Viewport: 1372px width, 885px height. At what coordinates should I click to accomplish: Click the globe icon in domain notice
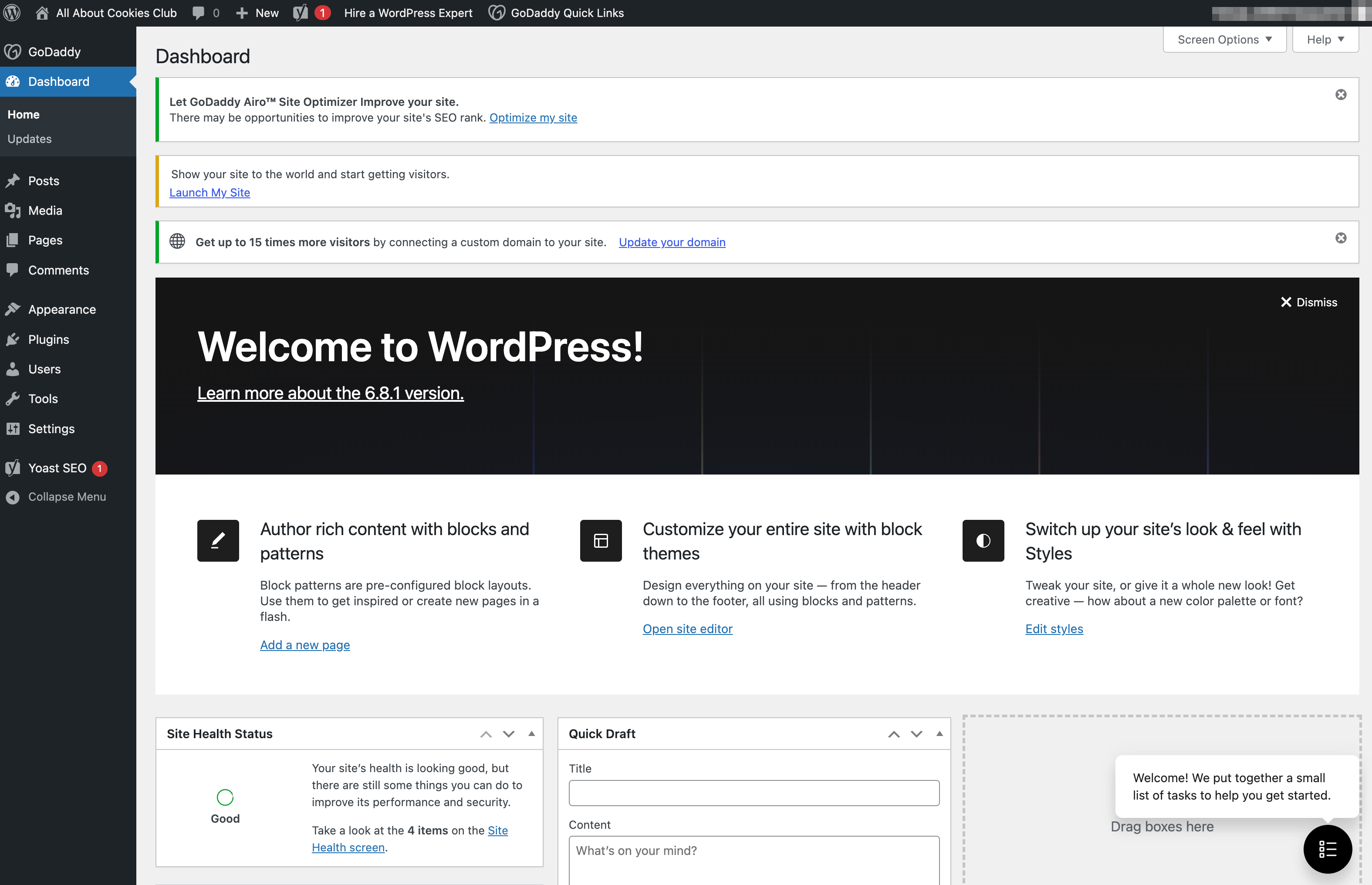pos(177,241)
